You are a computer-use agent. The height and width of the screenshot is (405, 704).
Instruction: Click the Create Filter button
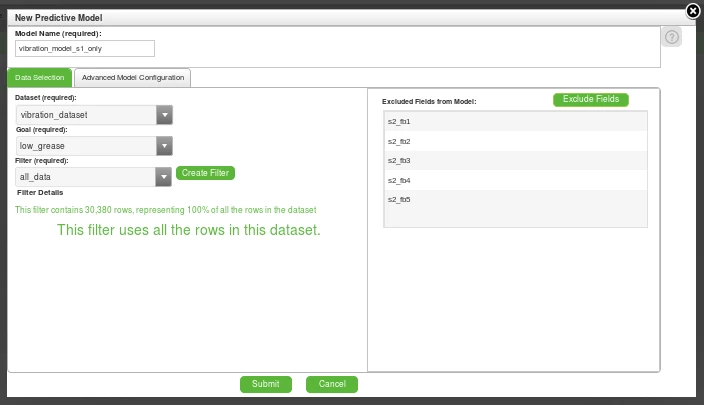click(205, 173)
